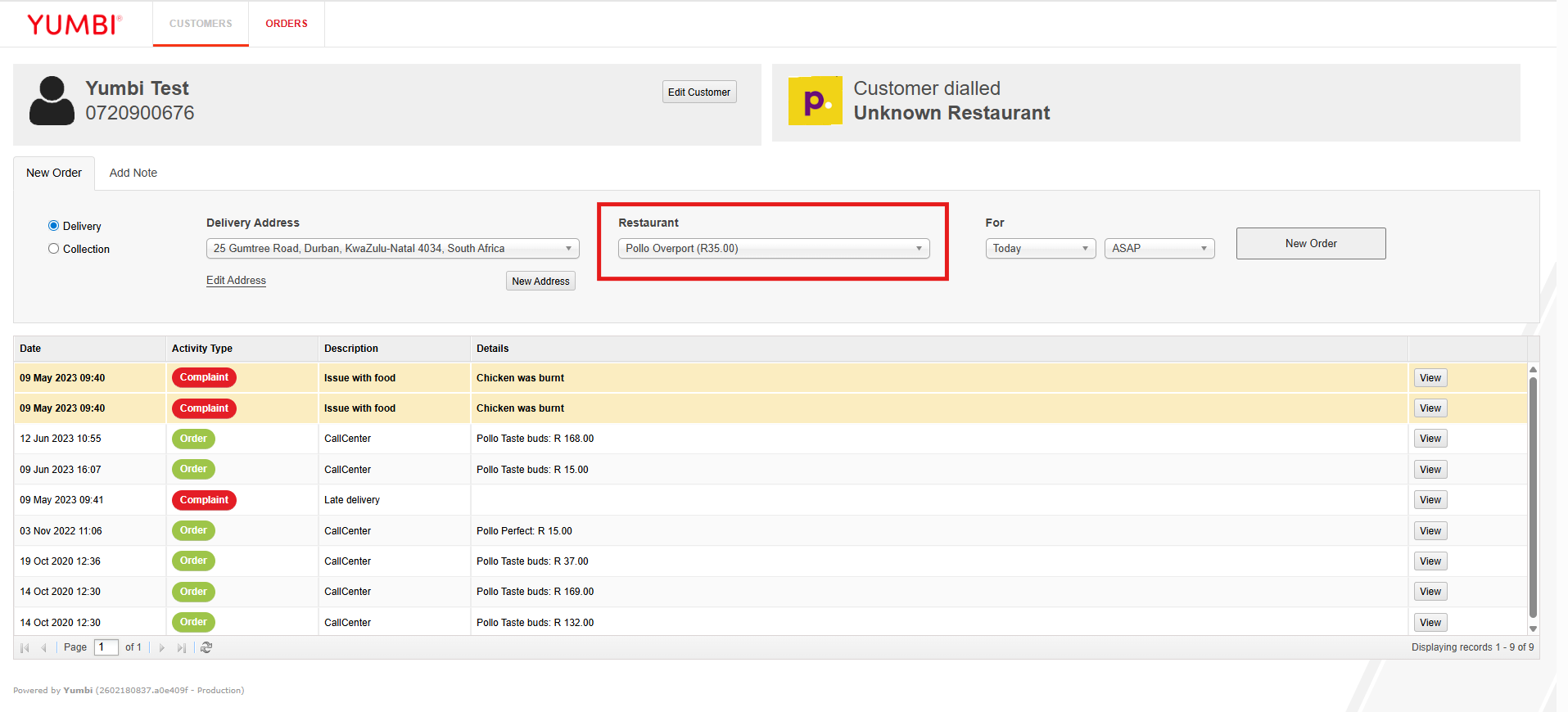
Task: Open the Add Note tab
Action: [x=133, y=173]
